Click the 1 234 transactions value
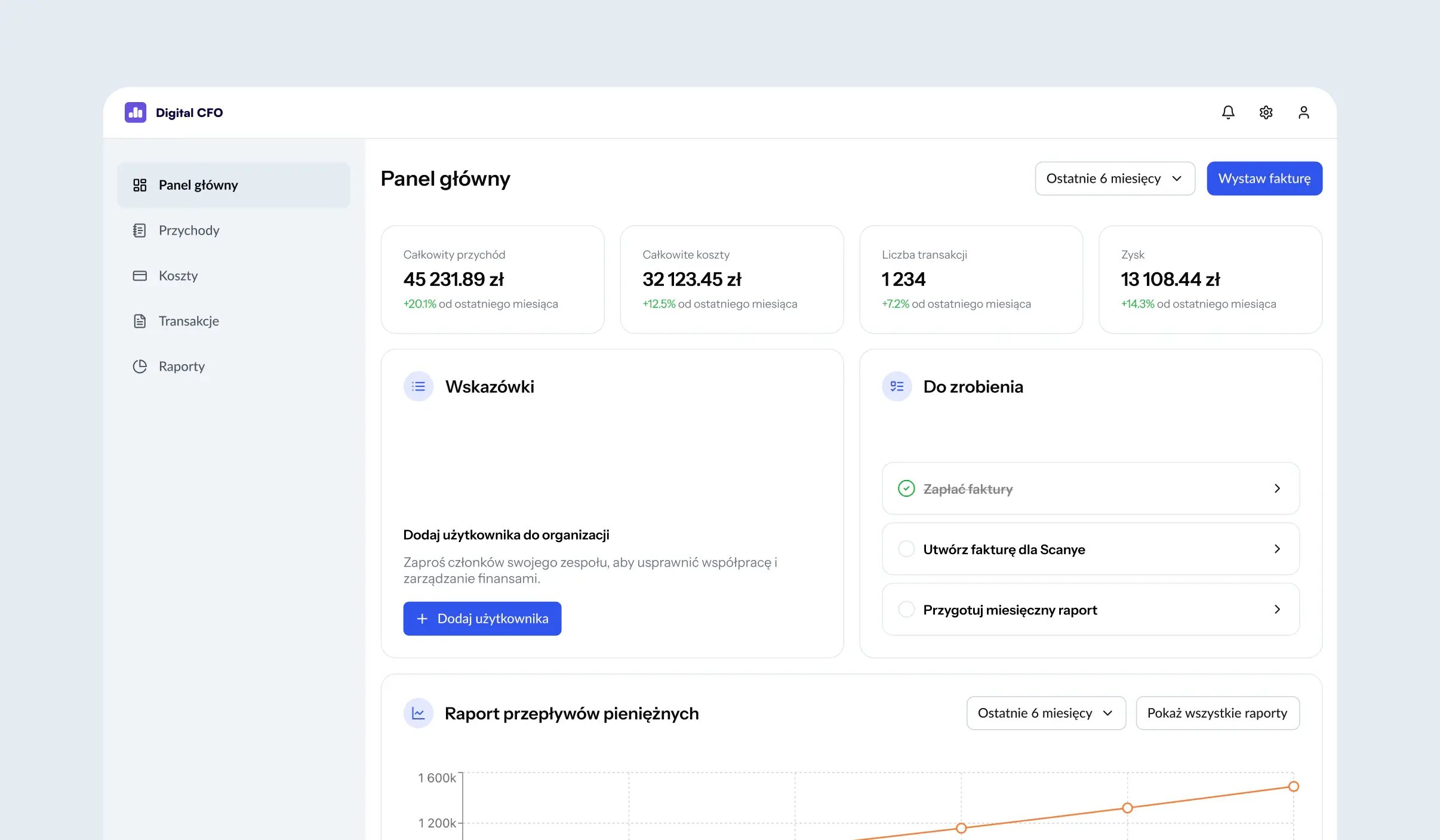 (903, 279)
